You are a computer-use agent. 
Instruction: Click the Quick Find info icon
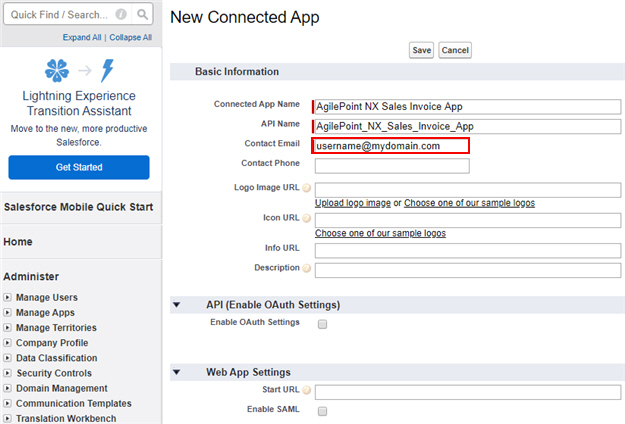121,14
